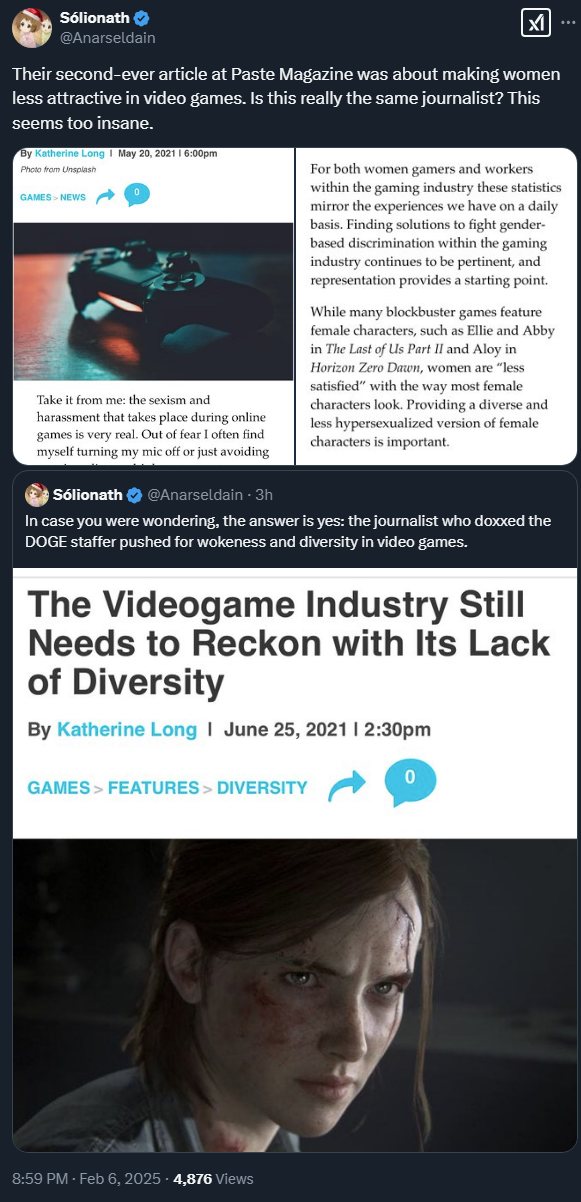Click the verified badge in the quoted tweet

[135, 495]
